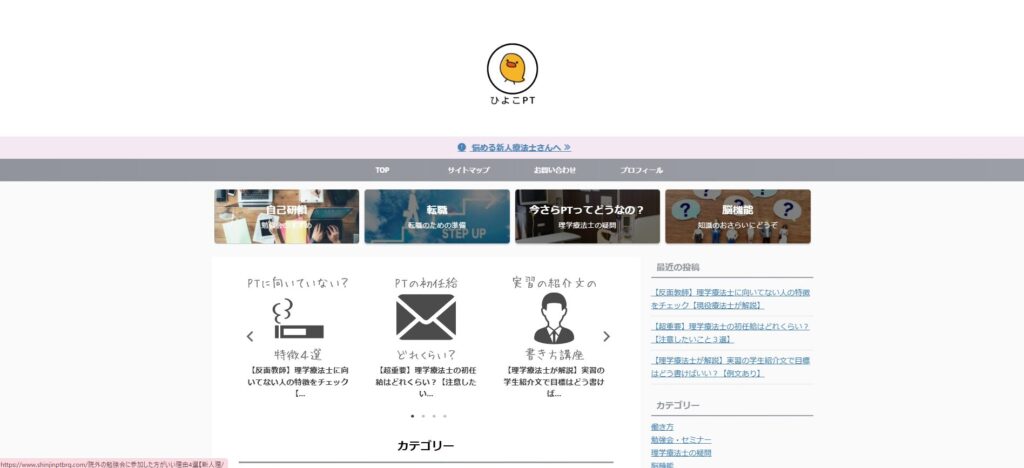The height and width of the screenshot is (468, 1024).
Task: Open the 自己研鑽 category banner
Action: [x=287, y=217]
